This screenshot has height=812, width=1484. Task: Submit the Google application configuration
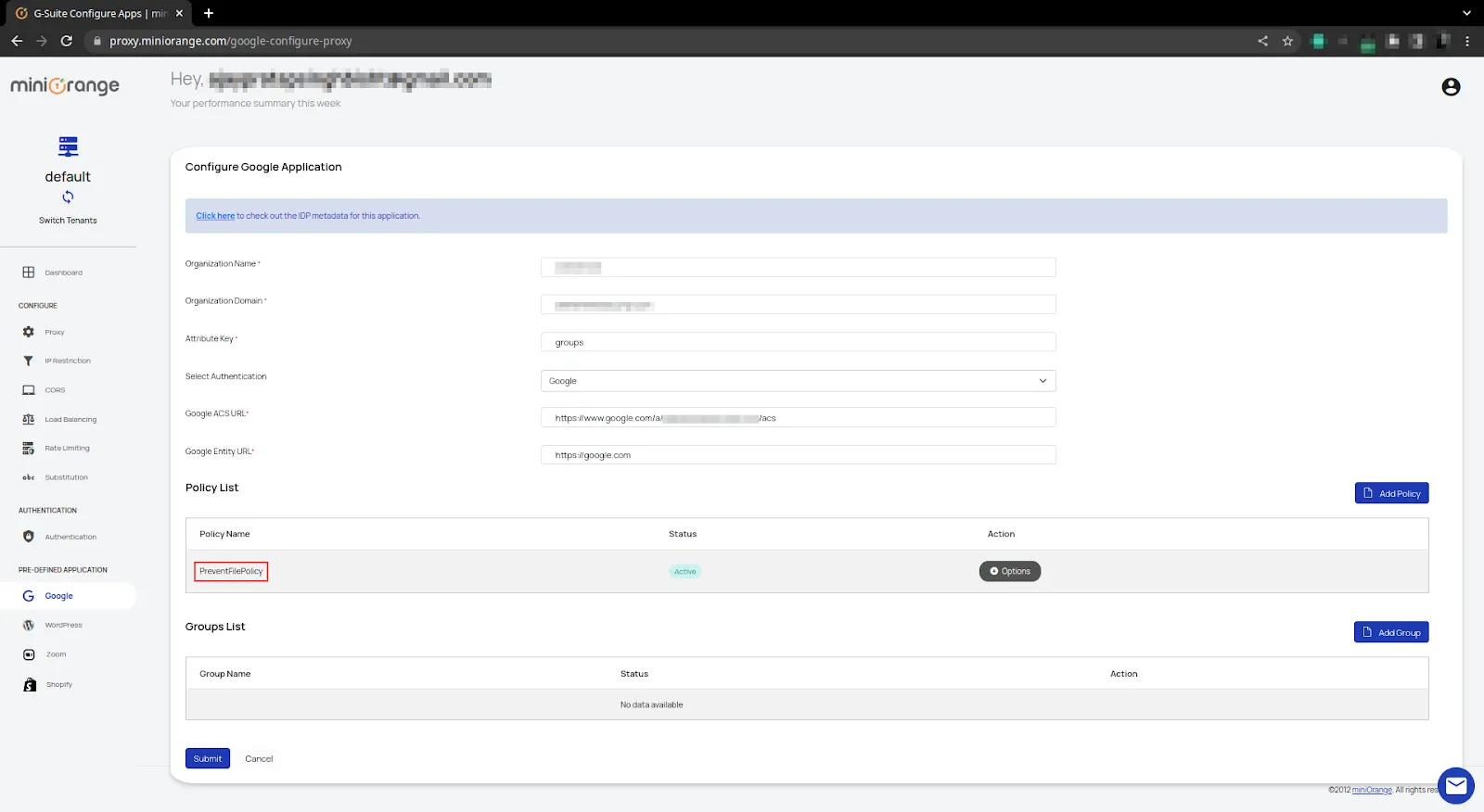[208, 758]
